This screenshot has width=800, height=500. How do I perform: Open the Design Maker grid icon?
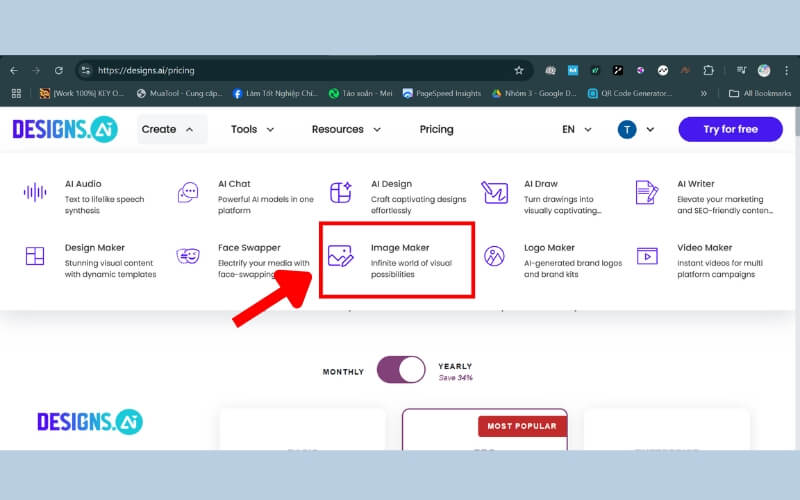click(x=35, y=256)
